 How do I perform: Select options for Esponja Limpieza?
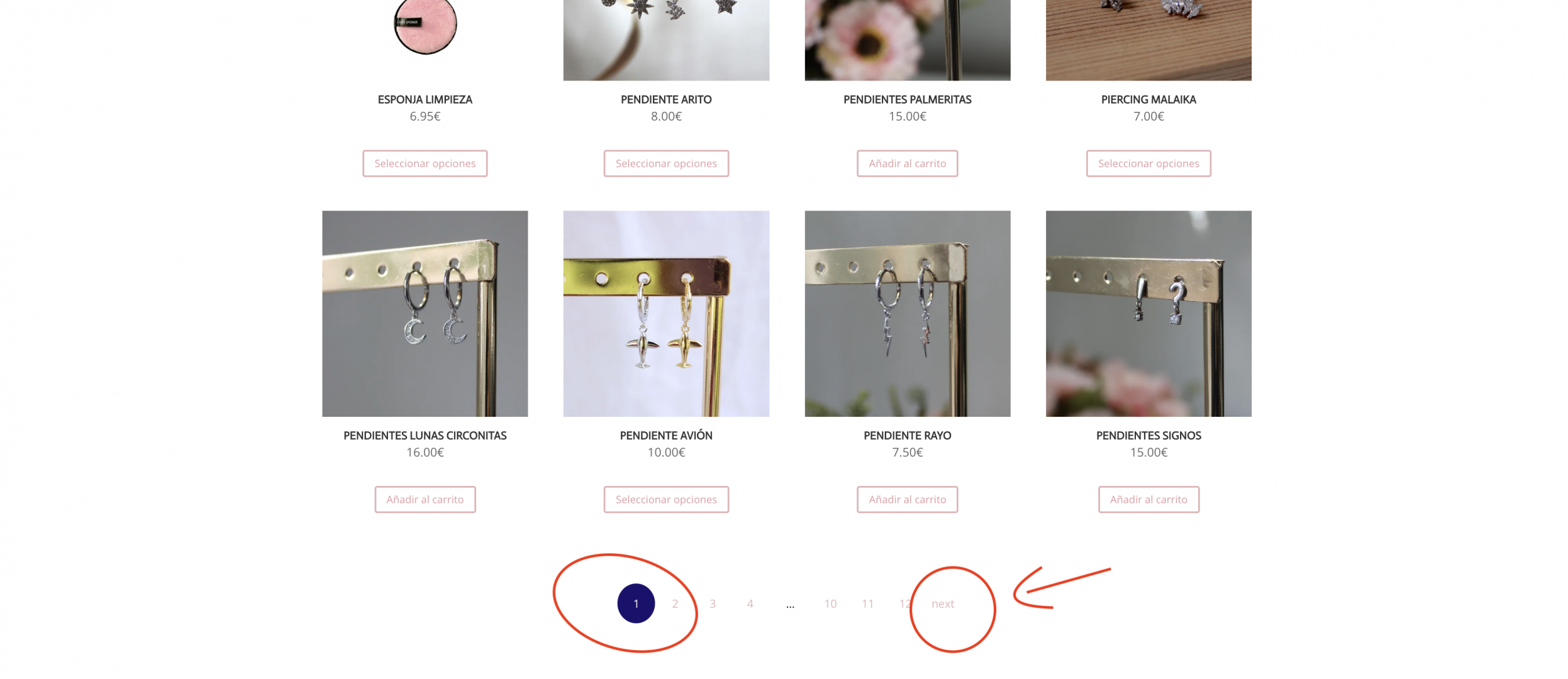tap(425, 163)
